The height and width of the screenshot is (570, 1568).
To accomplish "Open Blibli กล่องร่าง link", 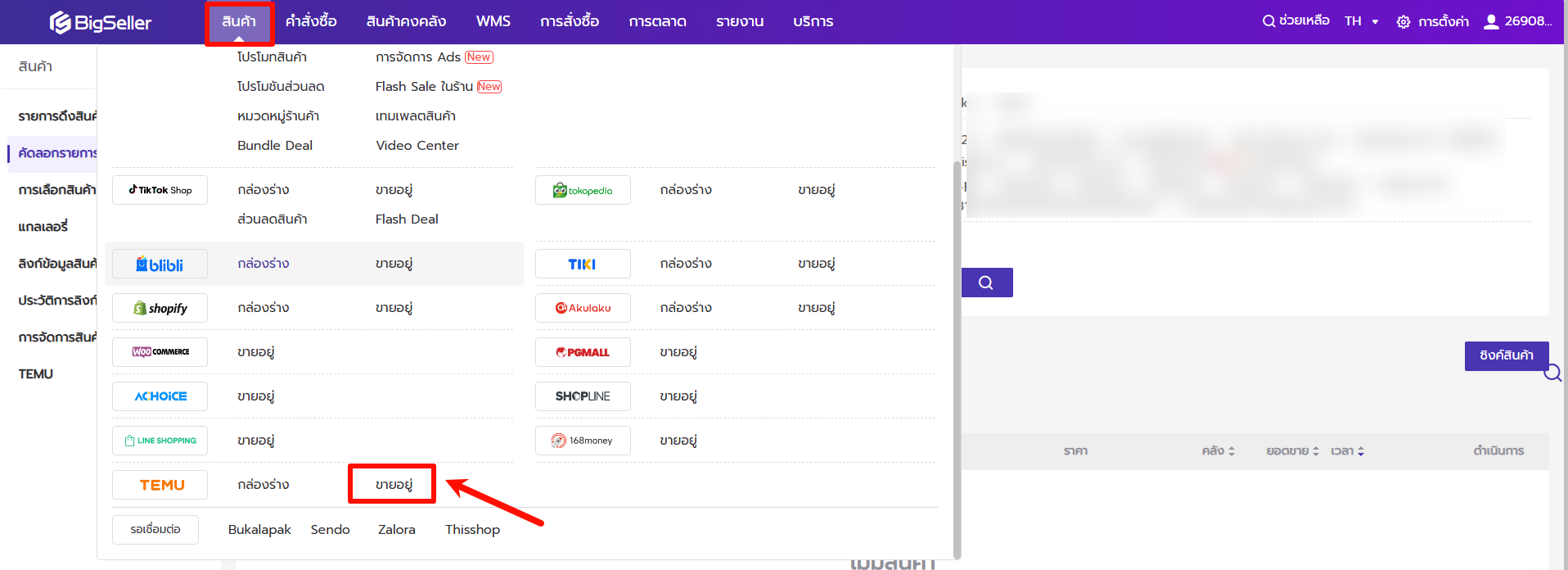I will [x=264, y=264].
